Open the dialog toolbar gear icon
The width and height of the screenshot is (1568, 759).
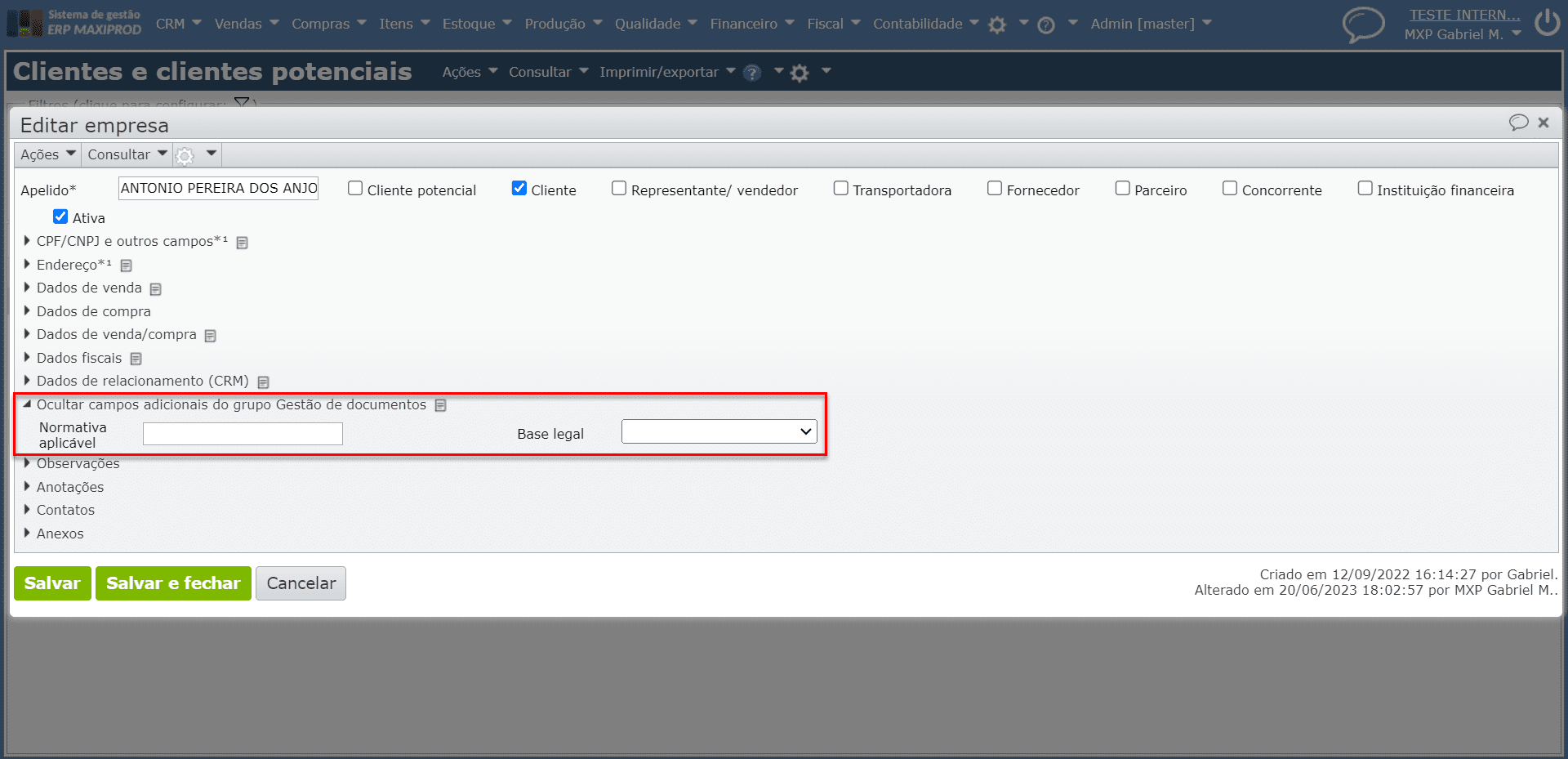[185, 155]
